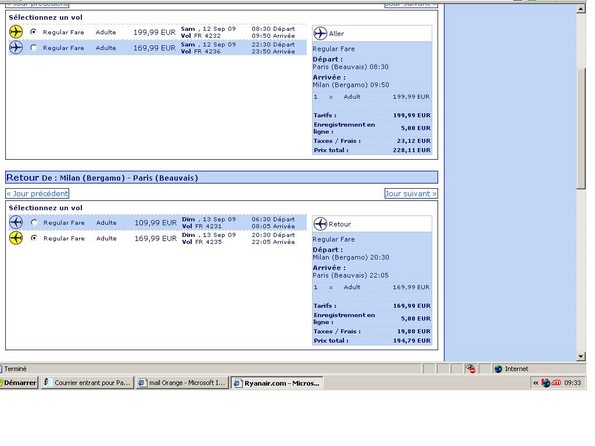
Task: Click Retour De Milan (Bergamo) heading
Action: coord(102,178)
